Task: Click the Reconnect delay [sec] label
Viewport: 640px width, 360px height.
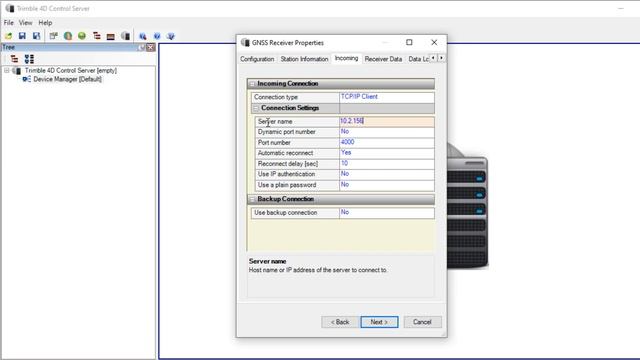Action: click(288, 164)
